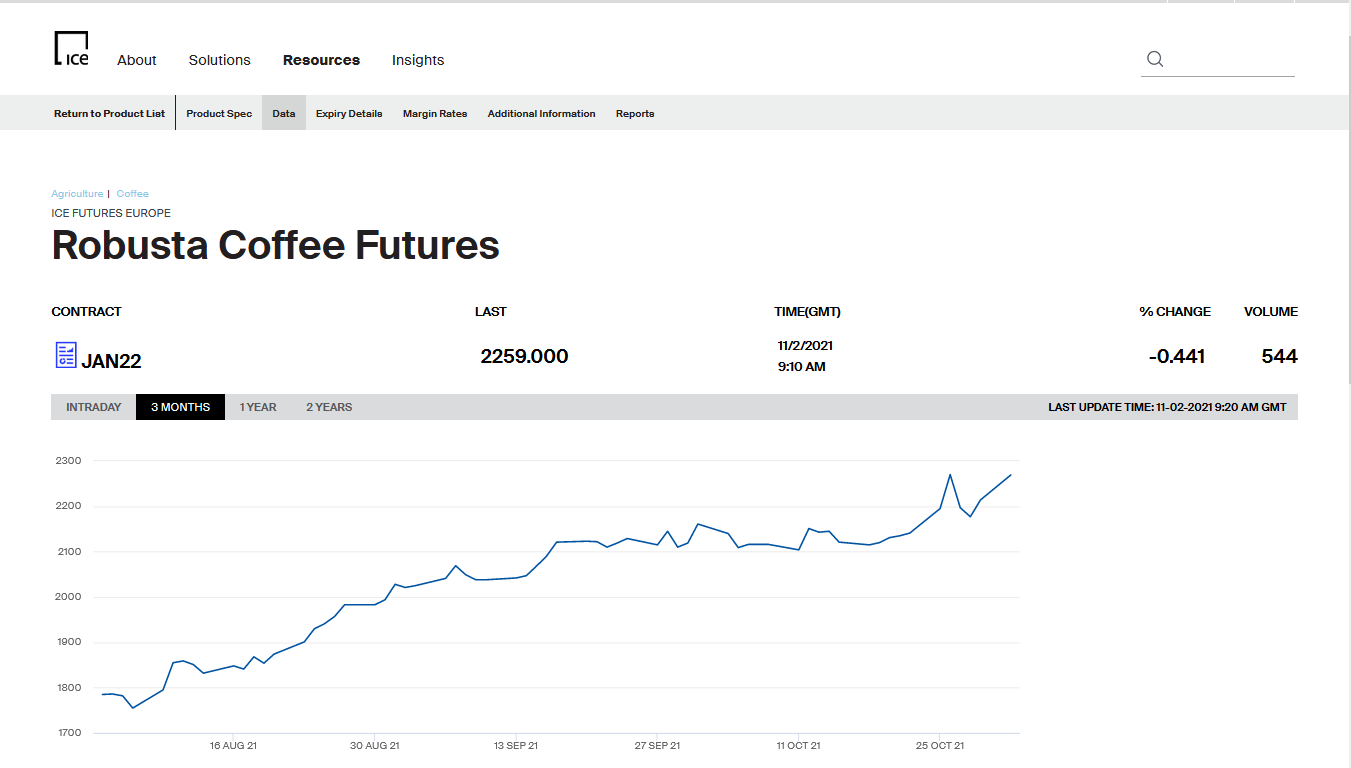Viewport: 1351px width, 768px height.
Task: Open the Additional Information tab
Action: 542,113
